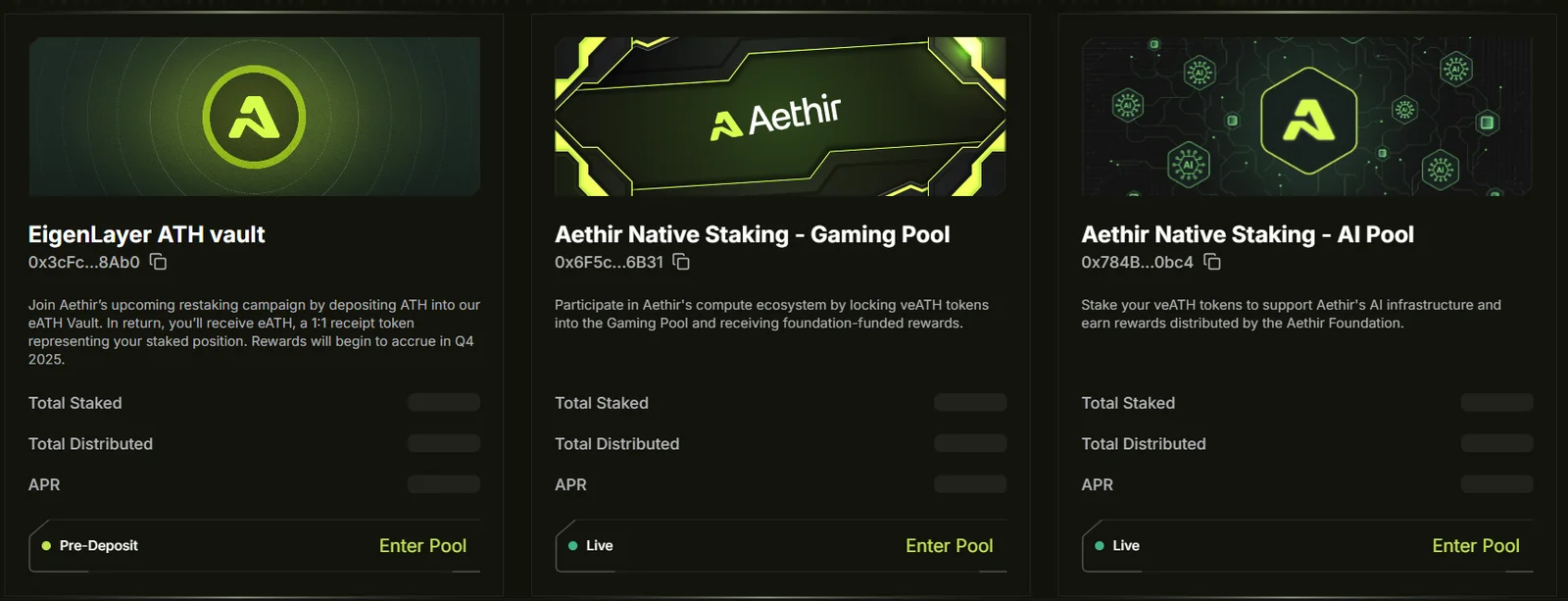Viewport: 1568px width, 601px height.
Task: Click the Gaming Pool Live status badge
Action: coord(591,546)
